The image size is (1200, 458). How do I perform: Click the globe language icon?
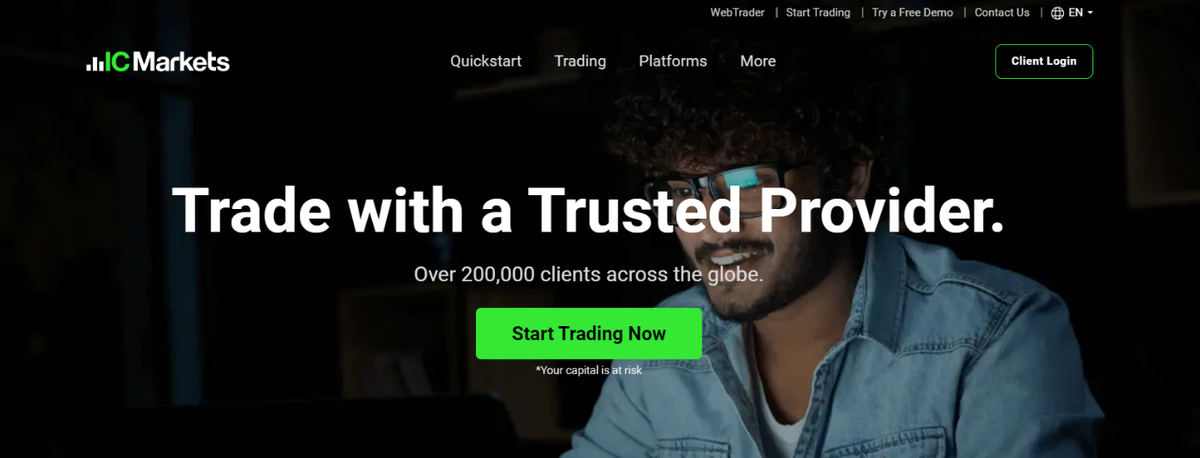[x=1058, y=13]
